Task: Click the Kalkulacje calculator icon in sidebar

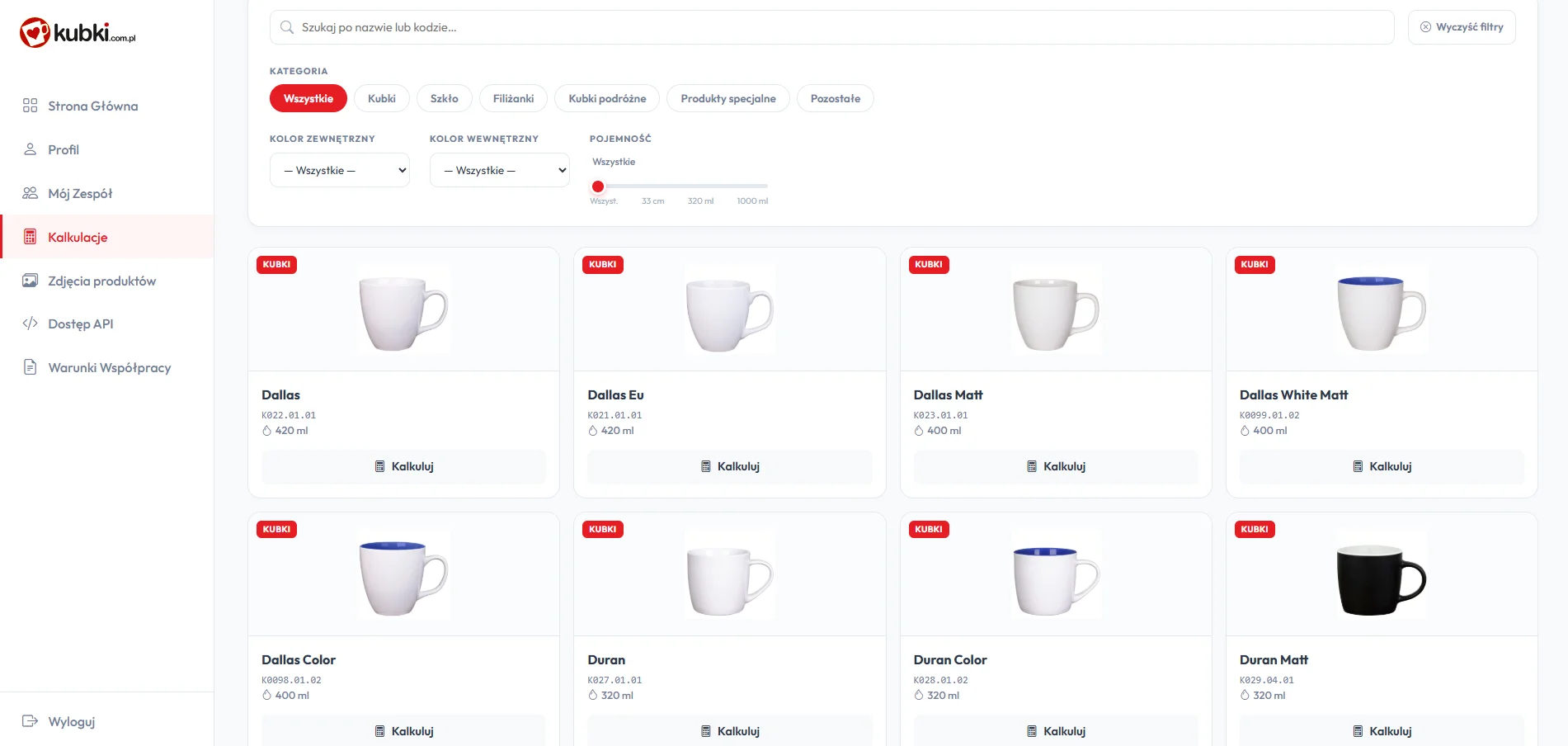Action: click(x=31, y=237)
